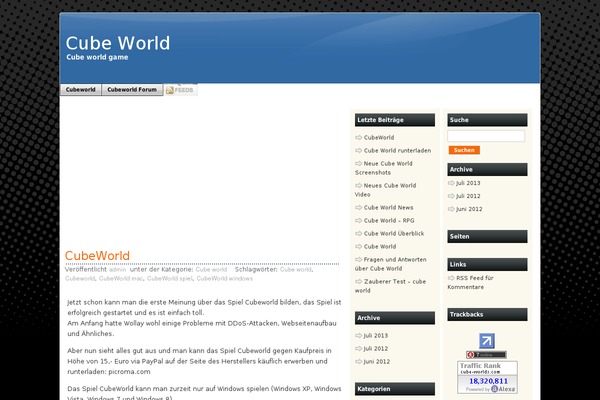Click the RSS feeds icon in navigation bar

click(x=181, y=90)
